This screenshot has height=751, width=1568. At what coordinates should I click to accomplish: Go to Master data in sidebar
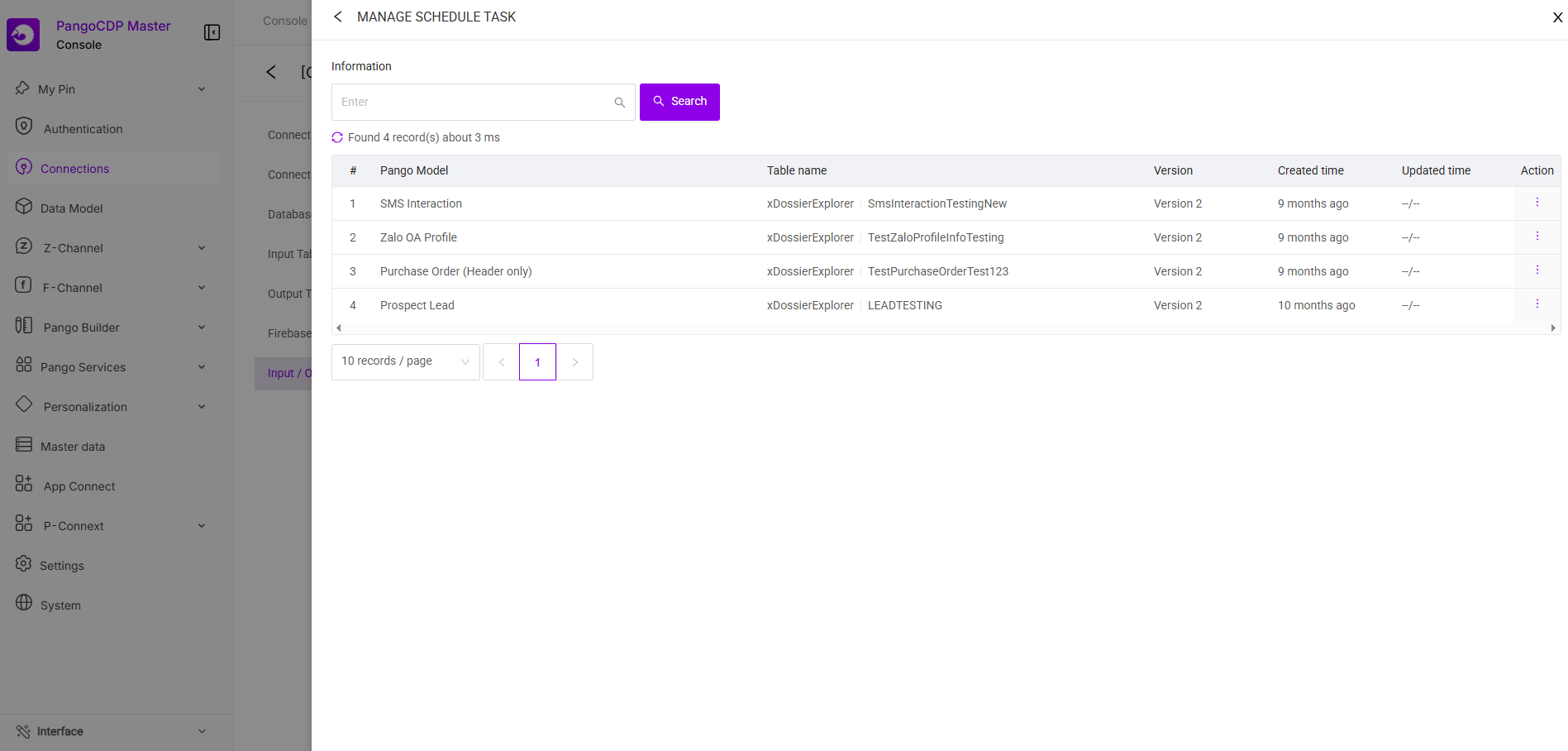tap(73, 447)
